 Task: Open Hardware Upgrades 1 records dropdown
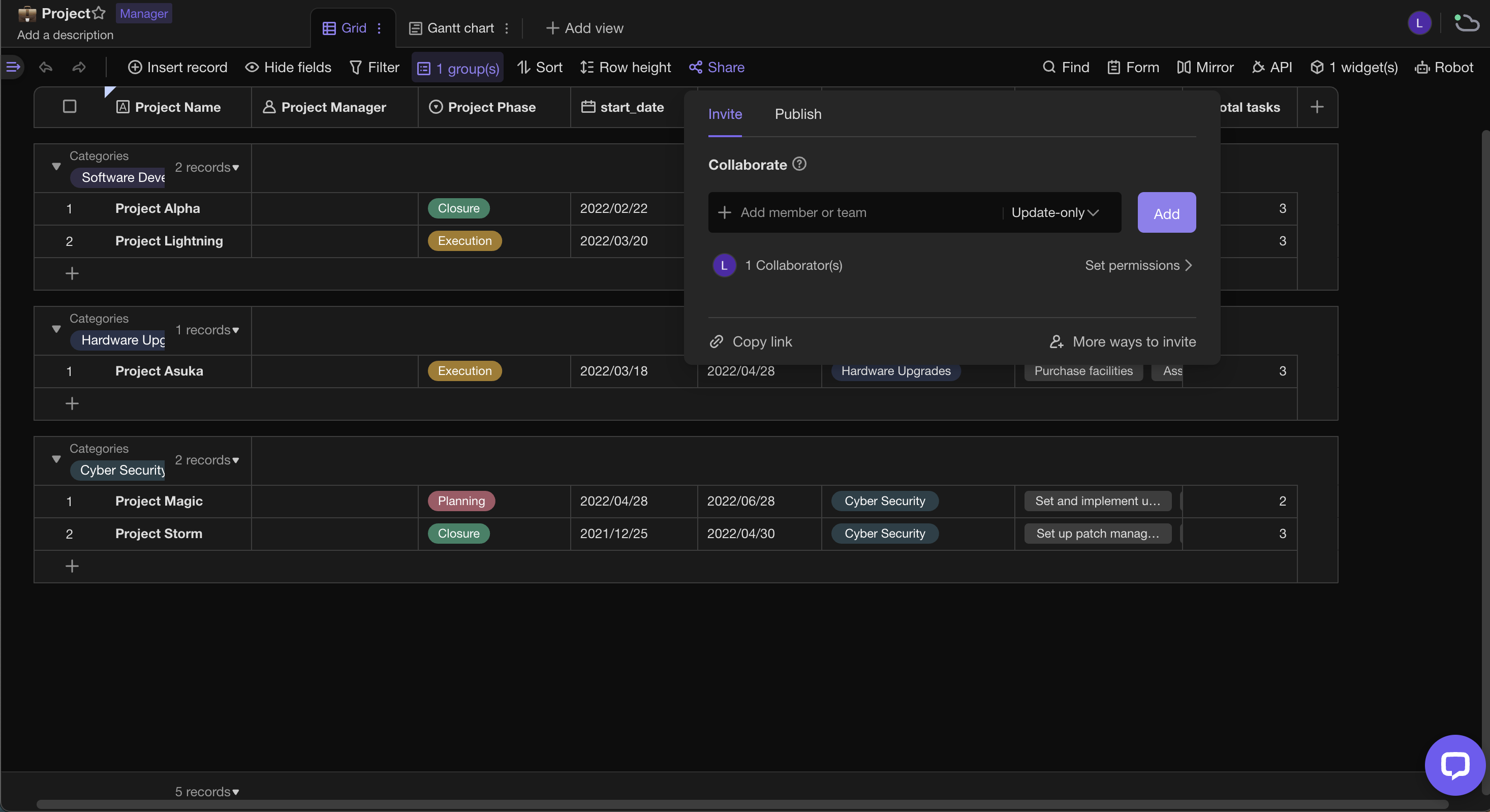207,330
